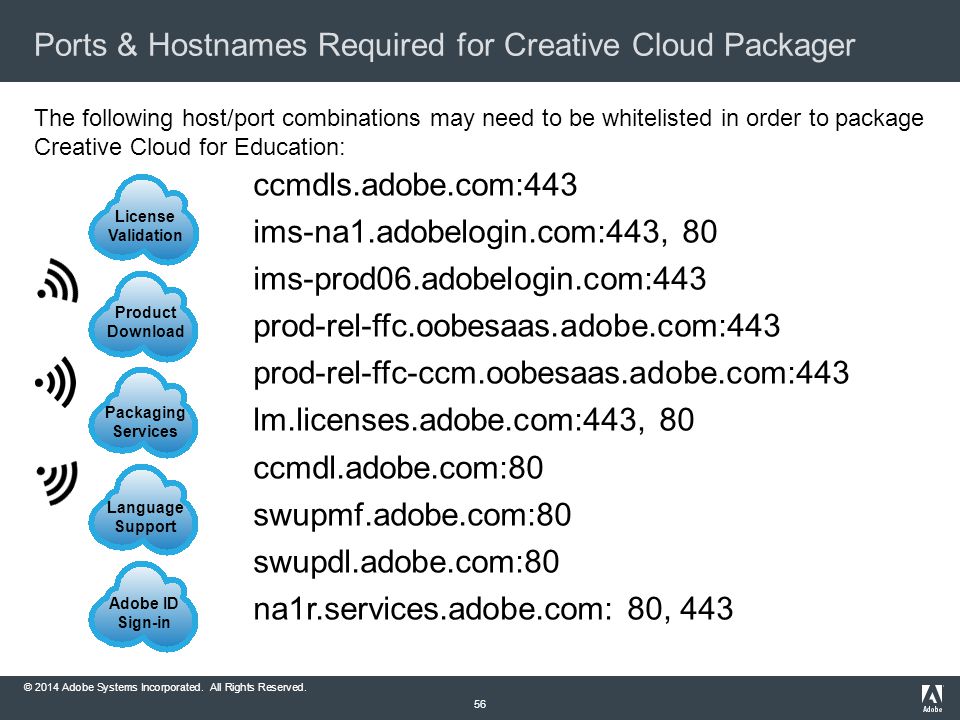960x720 pixels.
Task: Click the intro sentence starting 'The following host/port combinations'
Action: [479, 132]
